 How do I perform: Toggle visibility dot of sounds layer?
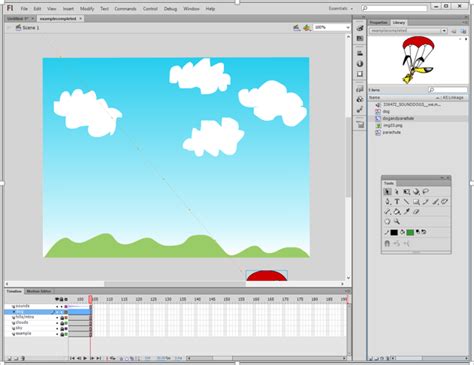pyautogui.click(x=57, y=306)
